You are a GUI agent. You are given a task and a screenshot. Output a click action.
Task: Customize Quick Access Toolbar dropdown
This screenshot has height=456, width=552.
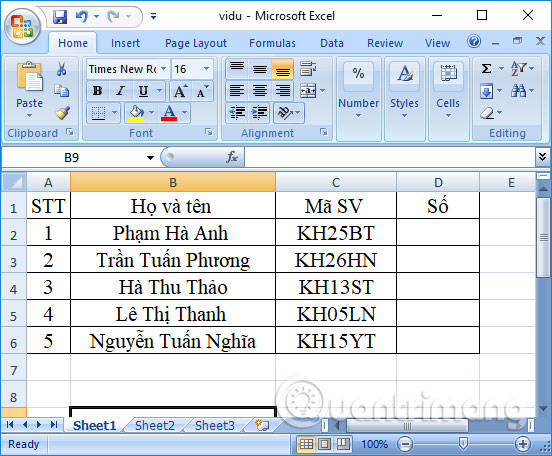tap(153, 16)
